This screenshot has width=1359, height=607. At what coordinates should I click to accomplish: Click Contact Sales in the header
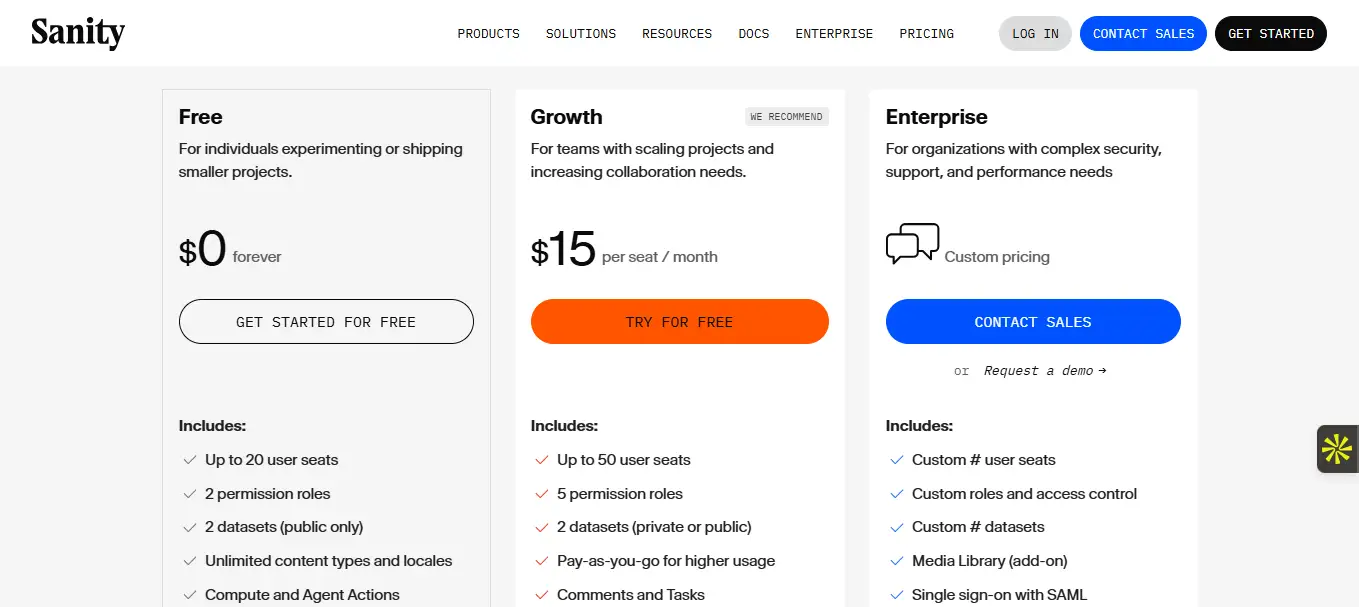1143,34
